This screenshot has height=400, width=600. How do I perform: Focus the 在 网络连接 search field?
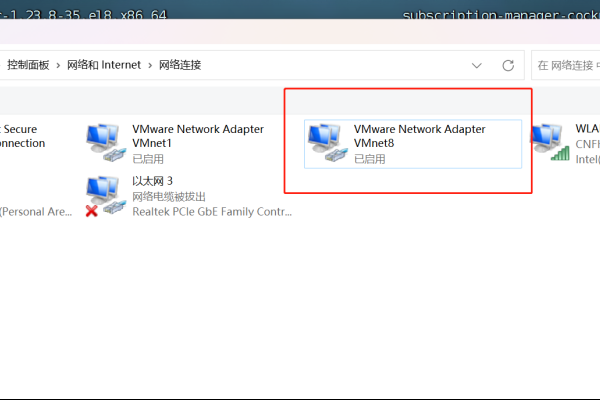566,65
